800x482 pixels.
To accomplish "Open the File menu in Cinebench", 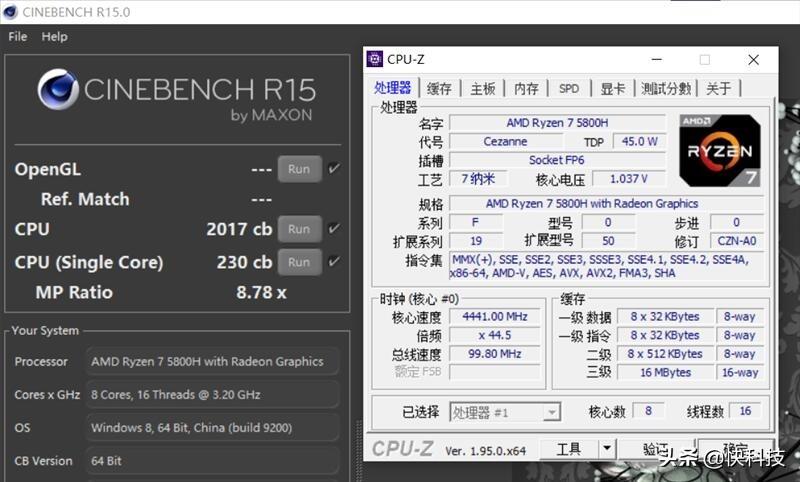I will 17,37.
